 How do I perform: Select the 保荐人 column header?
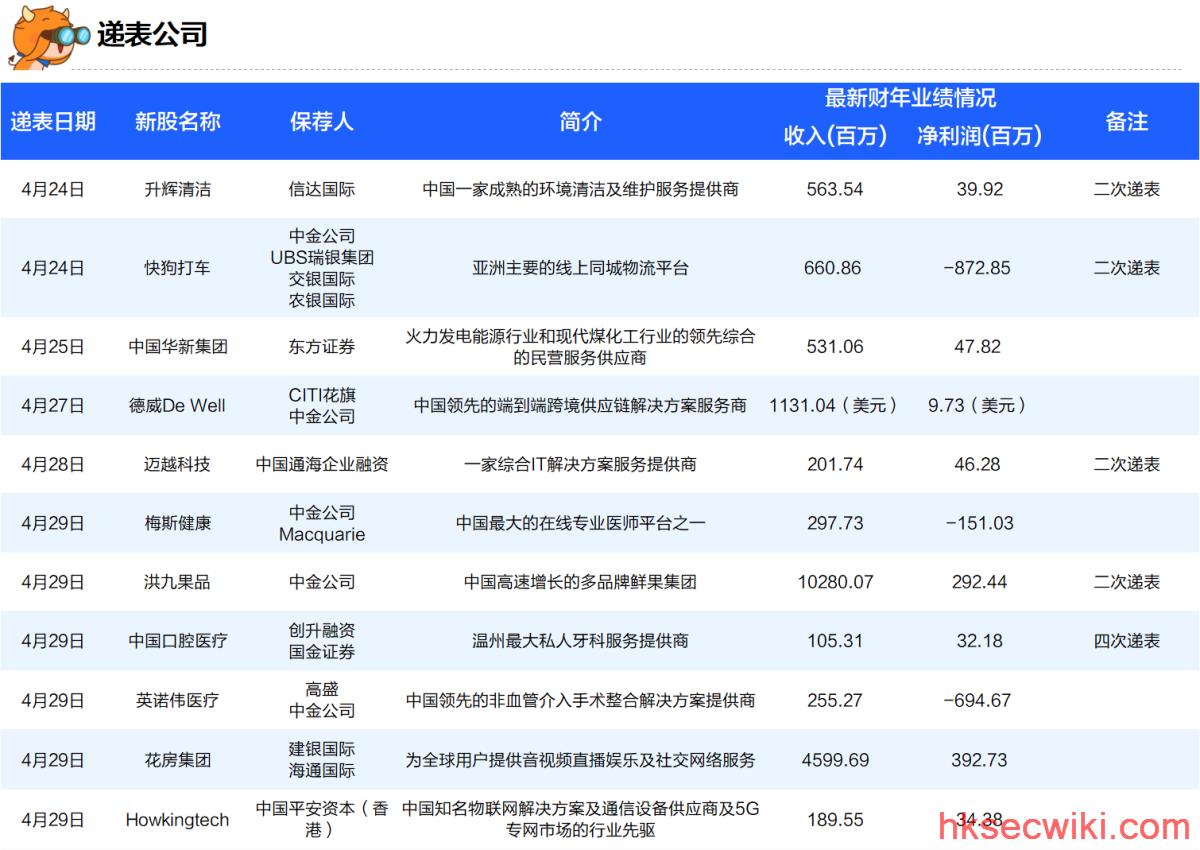click(x=322, y=121)
